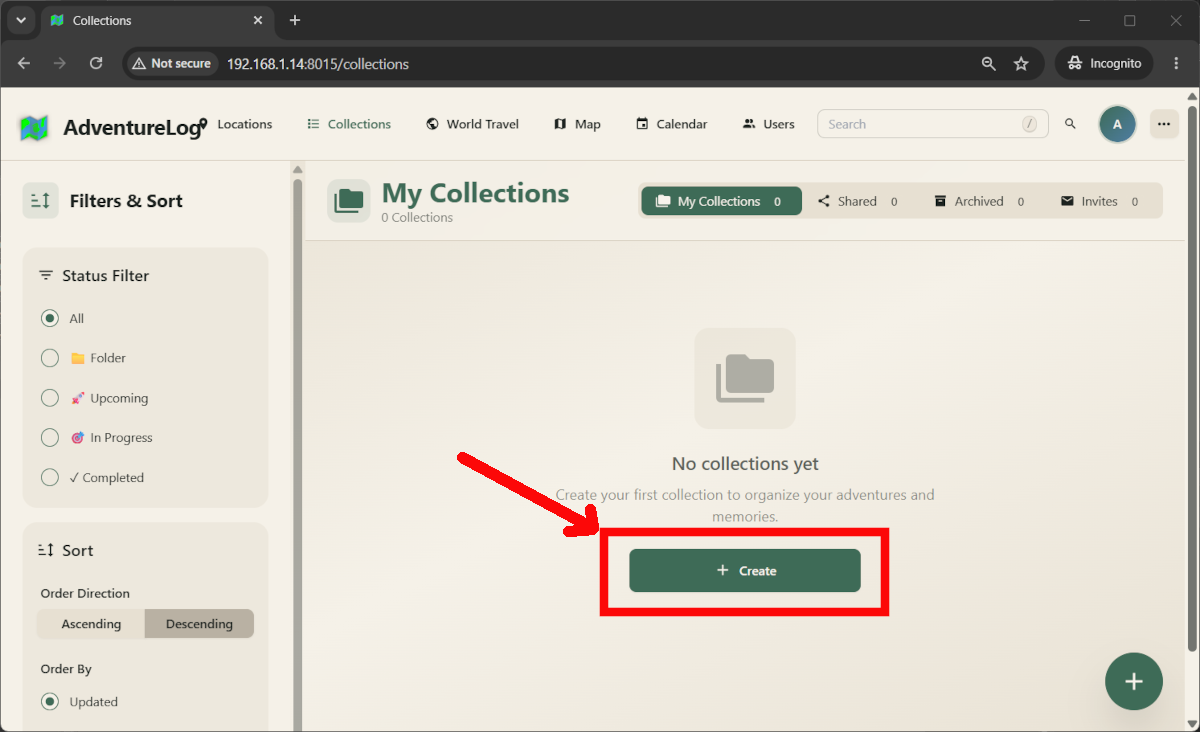Viewport: 1200px width, 732px height.
Task: Click the magnifier search icon in navbar
Action: coord(1070,124)
